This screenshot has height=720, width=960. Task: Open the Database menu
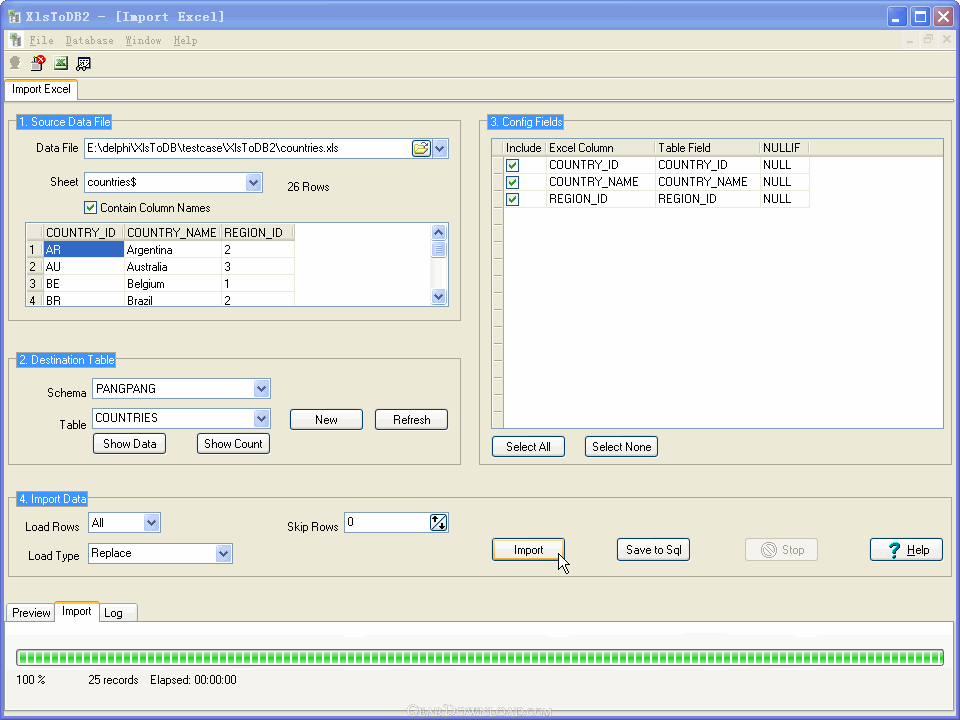pos(89,40)
